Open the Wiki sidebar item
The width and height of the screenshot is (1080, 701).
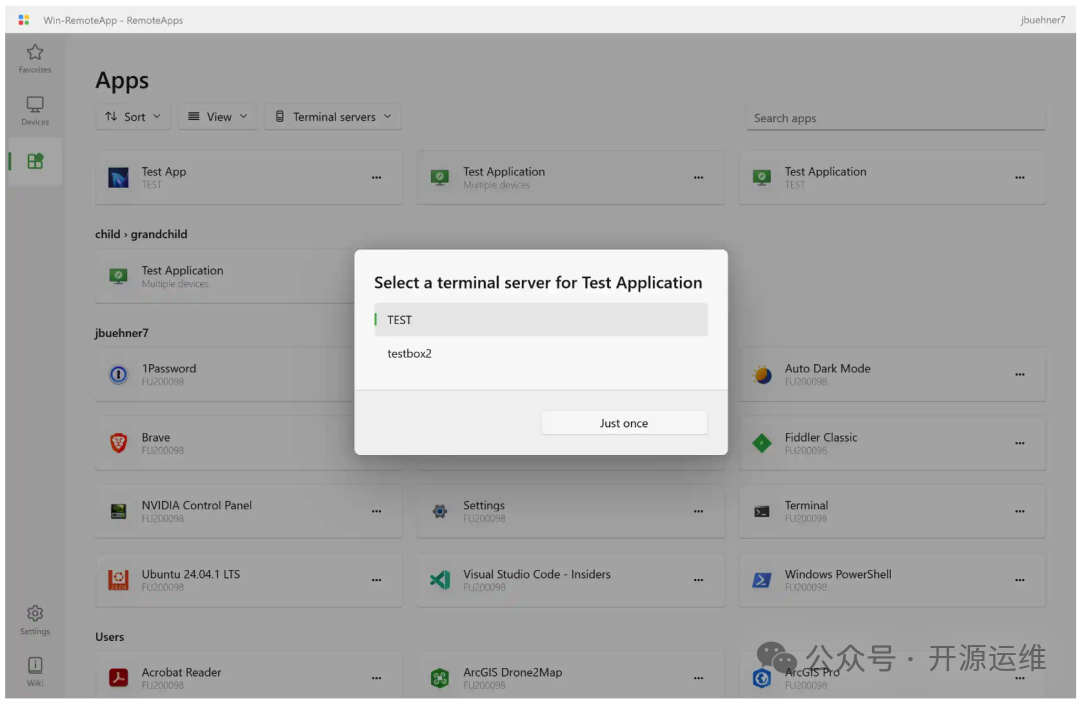click(x=35, y=671)
